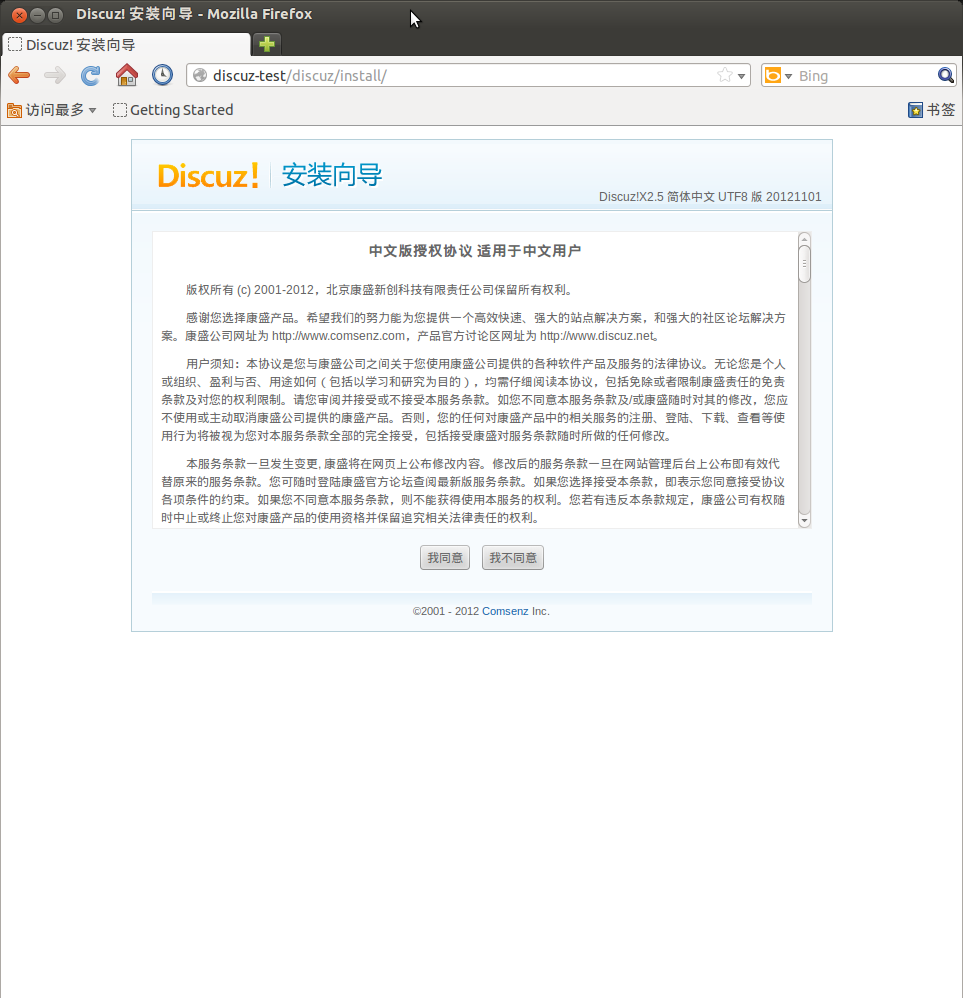The image size is (963, 998).
Task: Click the globe site identity icon
Action: pos(200,75)
